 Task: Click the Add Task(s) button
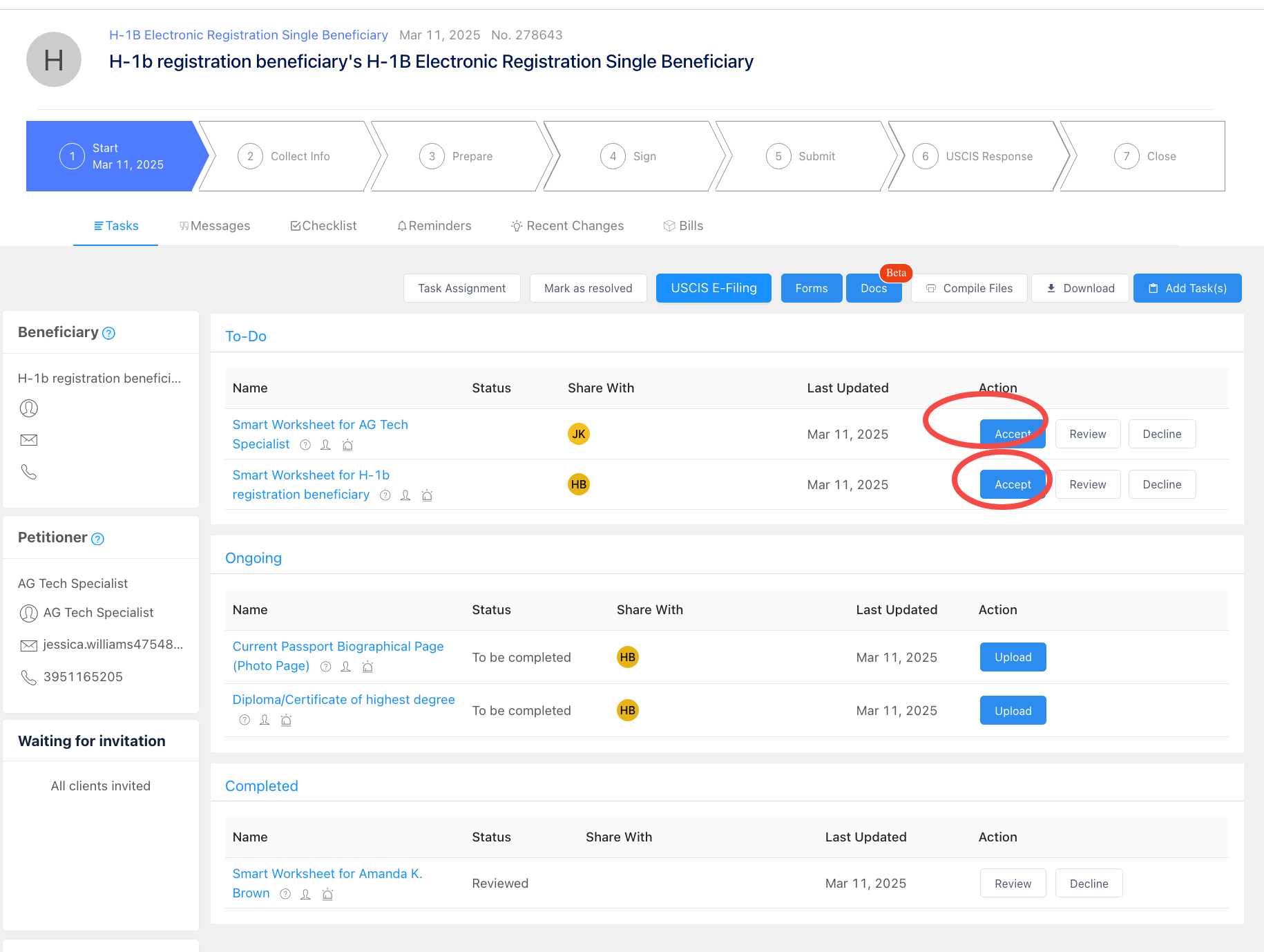point(1187,288)
